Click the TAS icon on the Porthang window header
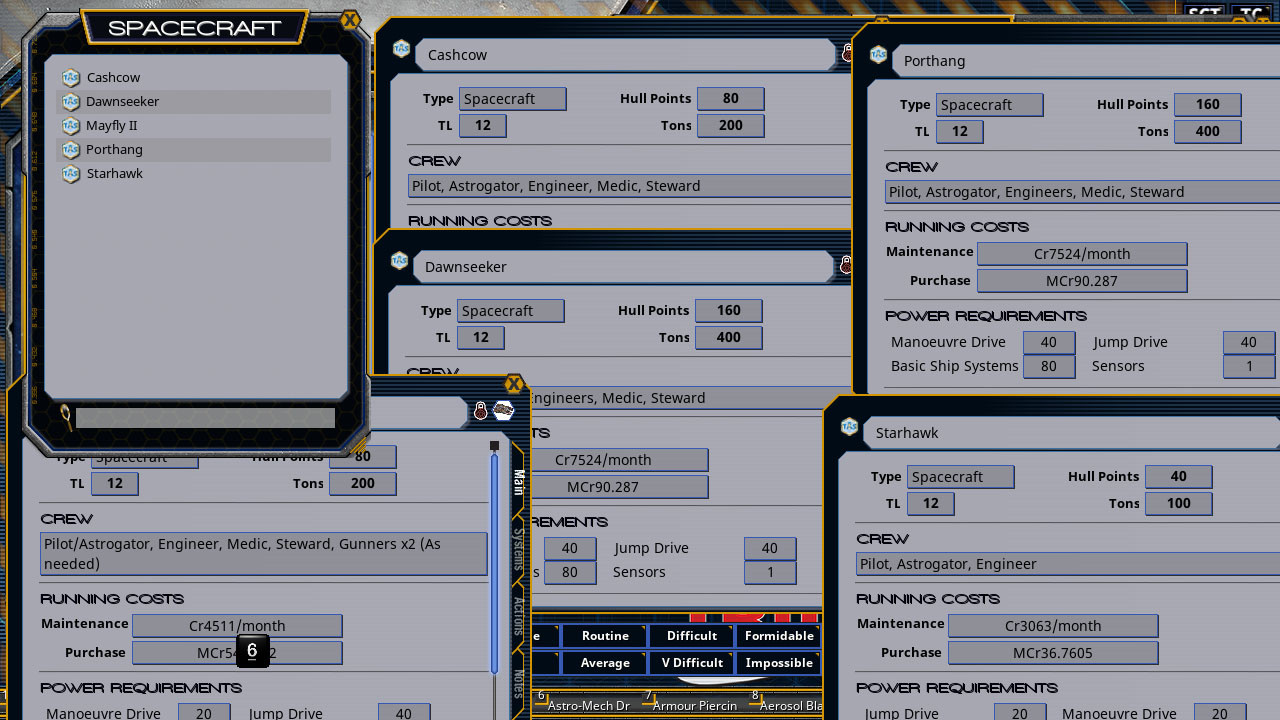 (x=878, y=56)
